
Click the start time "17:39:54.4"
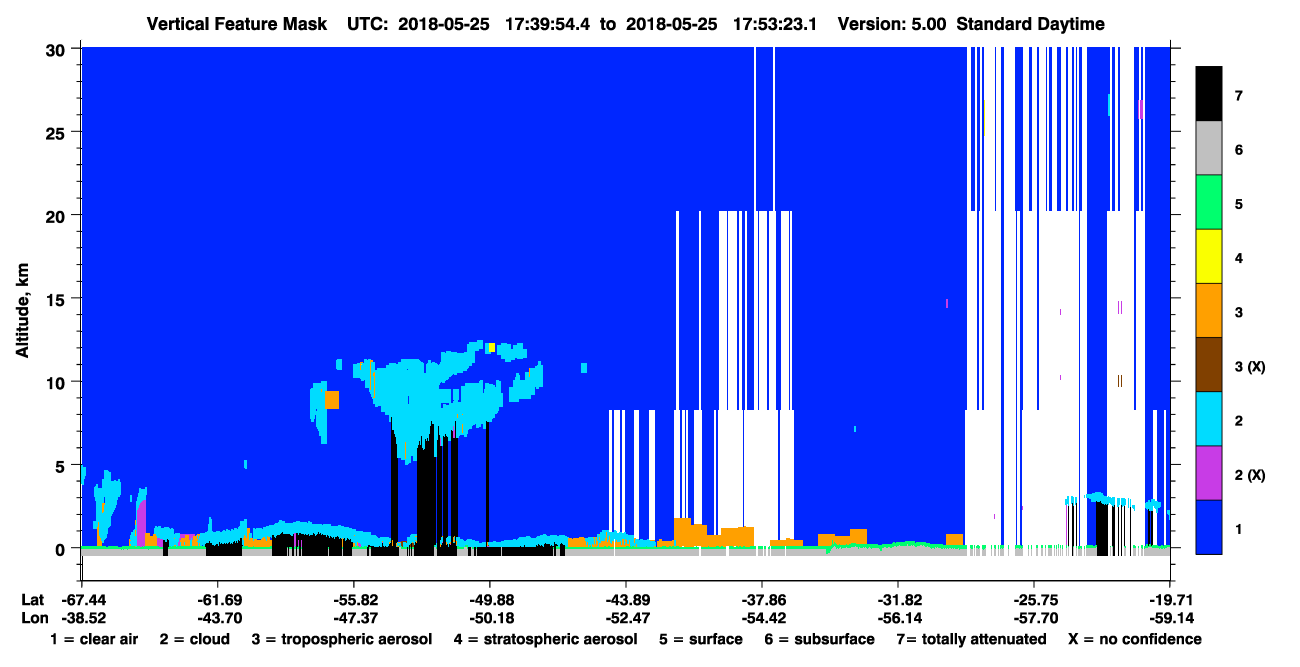click(547, 24)
